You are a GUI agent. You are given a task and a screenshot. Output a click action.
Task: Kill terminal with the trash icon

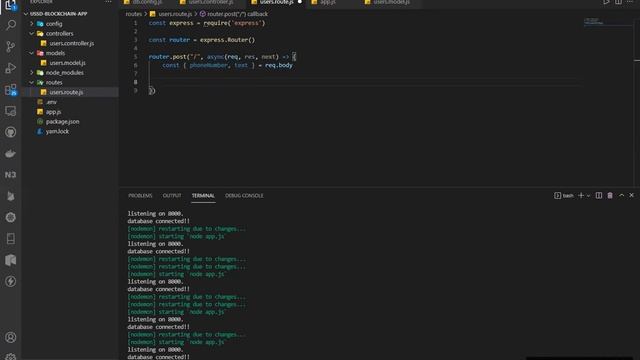(610, 196)
